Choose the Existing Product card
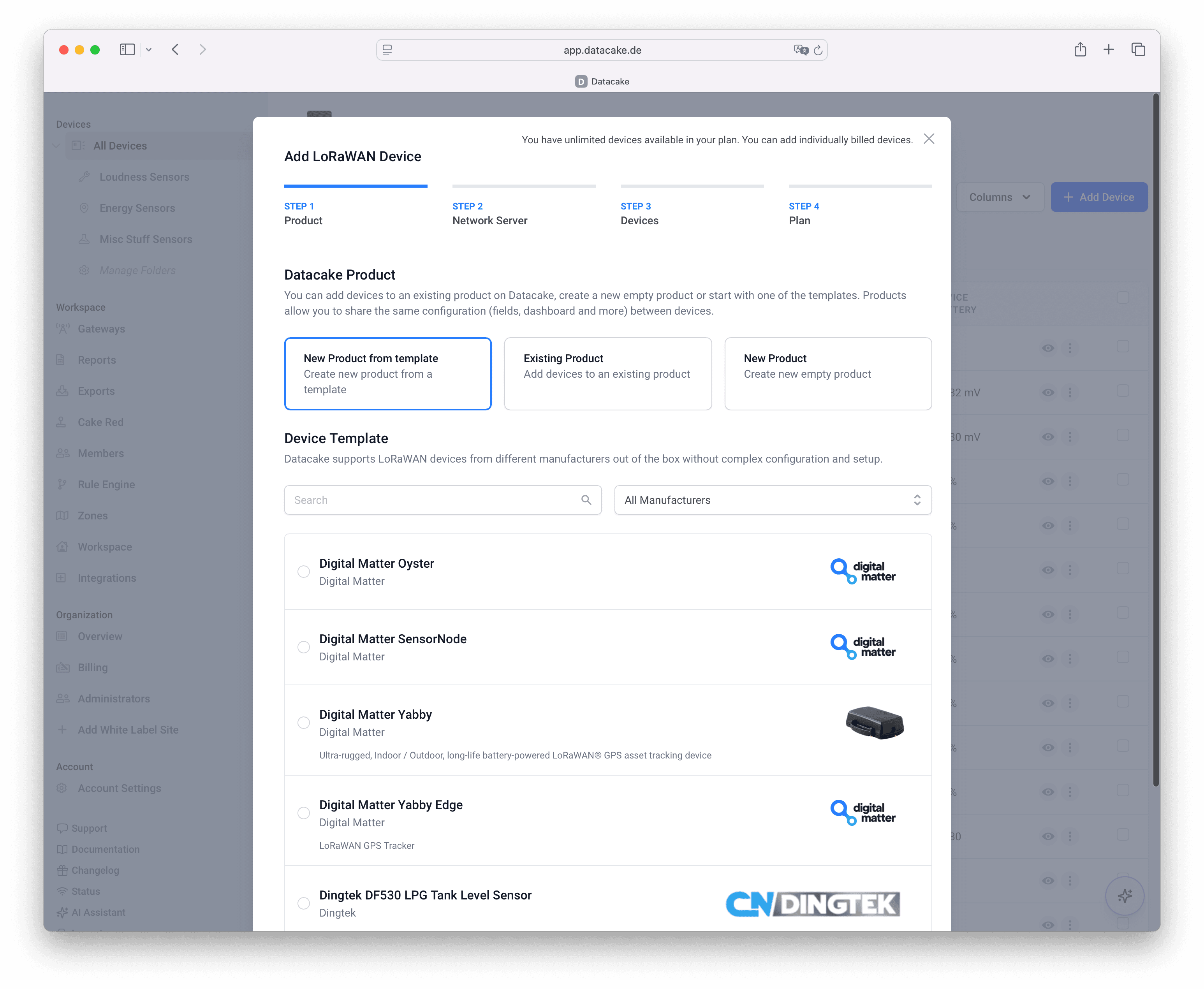Screen dimensions: 1204x989 (x=607, y=374)
